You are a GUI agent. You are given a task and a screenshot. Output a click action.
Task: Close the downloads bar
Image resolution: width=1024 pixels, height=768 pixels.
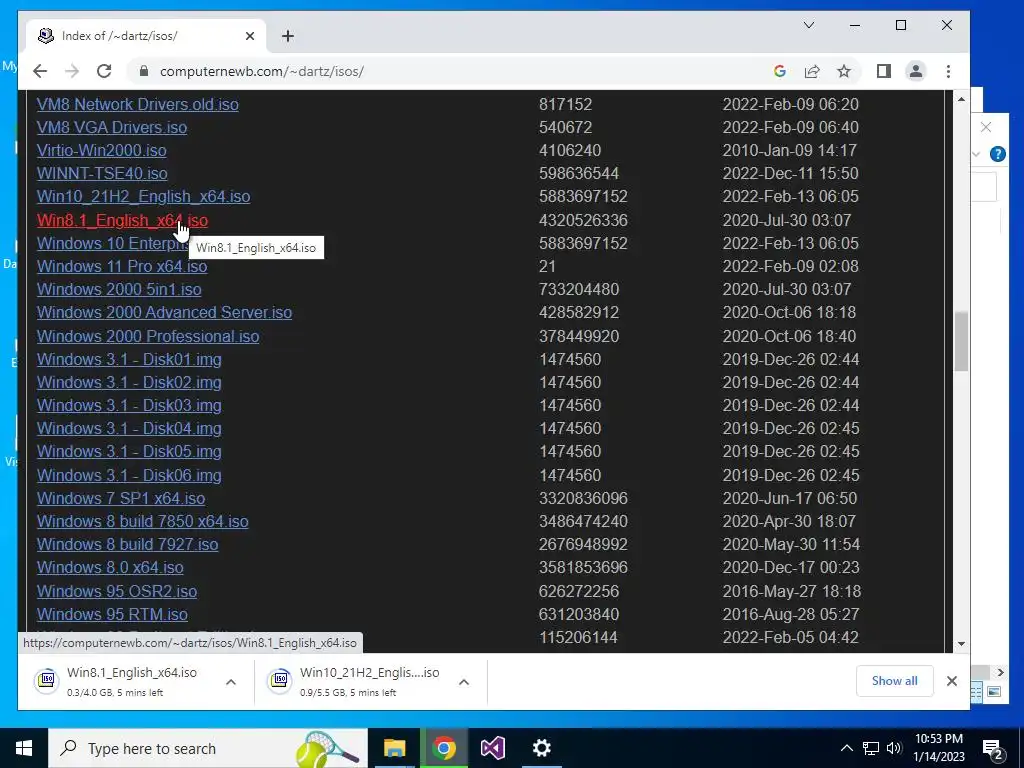(952, 681)
